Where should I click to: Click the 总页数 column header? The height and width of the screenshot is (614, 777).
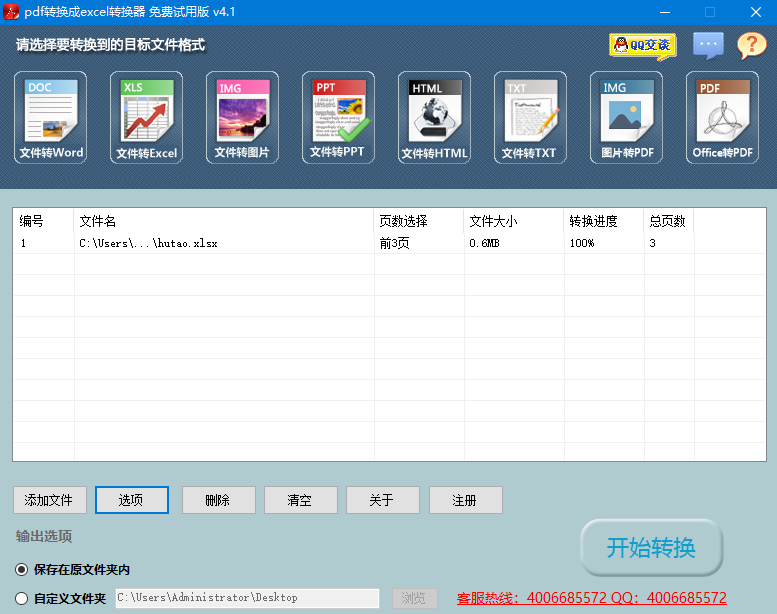[x=669, y=221]
